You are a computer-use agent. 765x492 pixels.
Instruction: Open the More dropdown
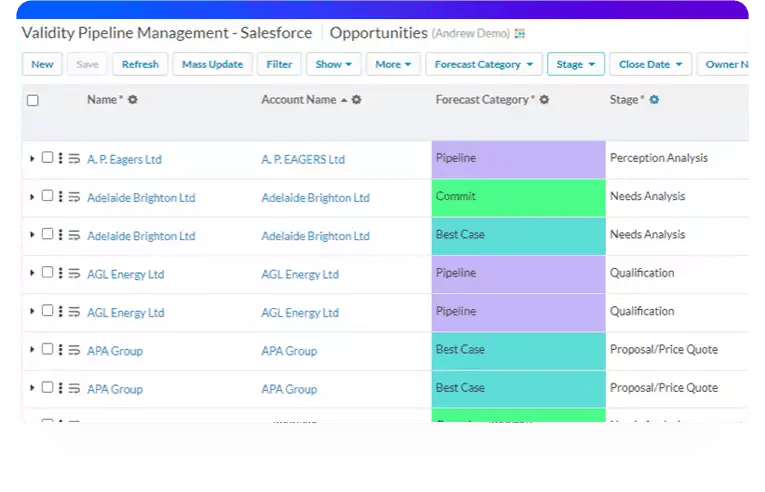click(393, 64)
